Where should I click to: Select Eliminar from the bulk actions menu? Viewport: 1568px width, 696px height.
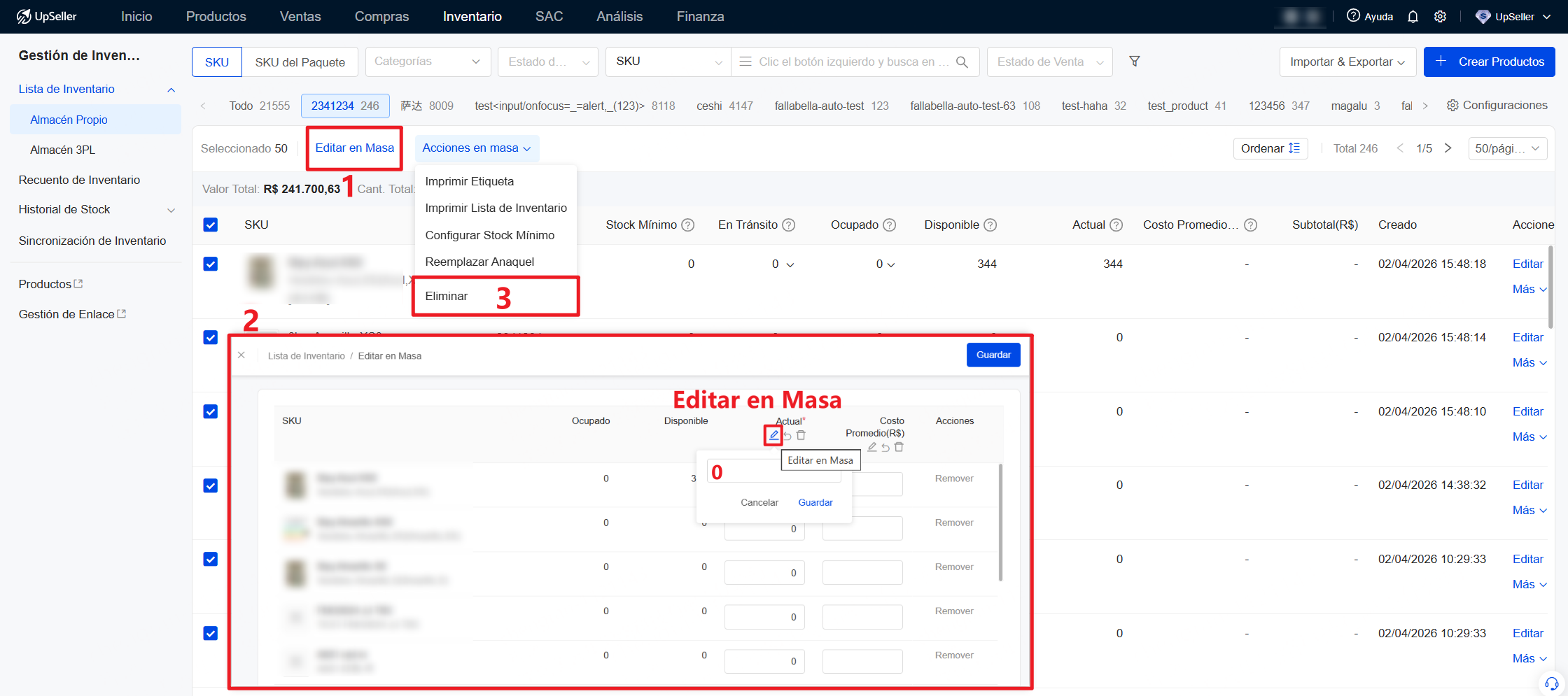[x=447, y=295]
